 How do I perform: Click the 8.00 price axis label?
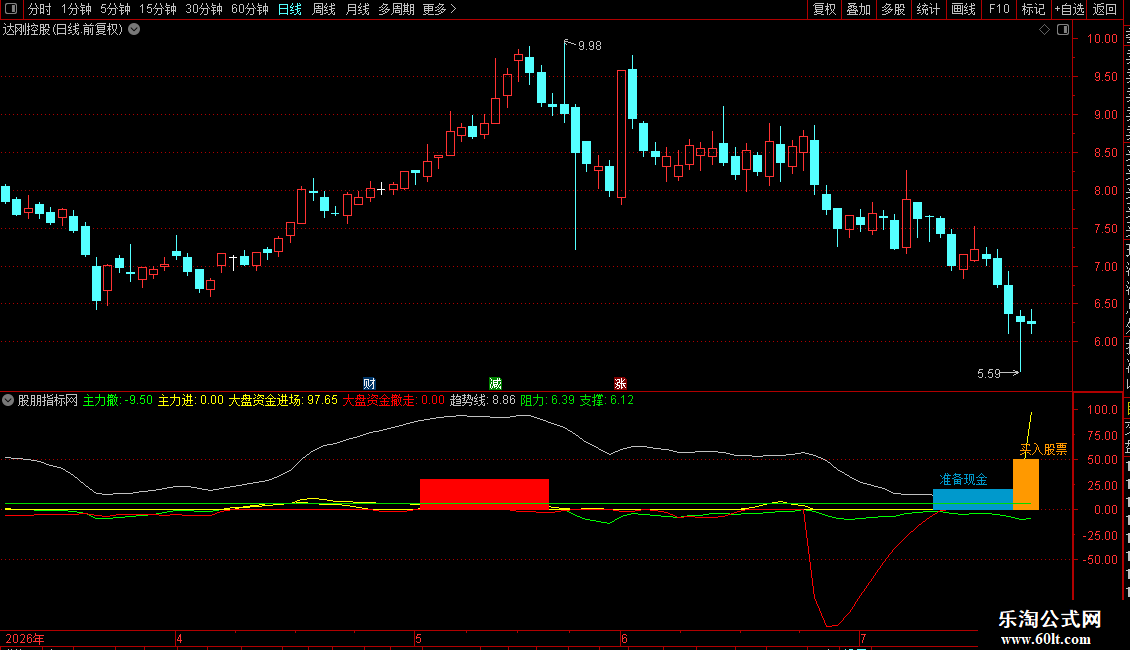pos(1105,191)
